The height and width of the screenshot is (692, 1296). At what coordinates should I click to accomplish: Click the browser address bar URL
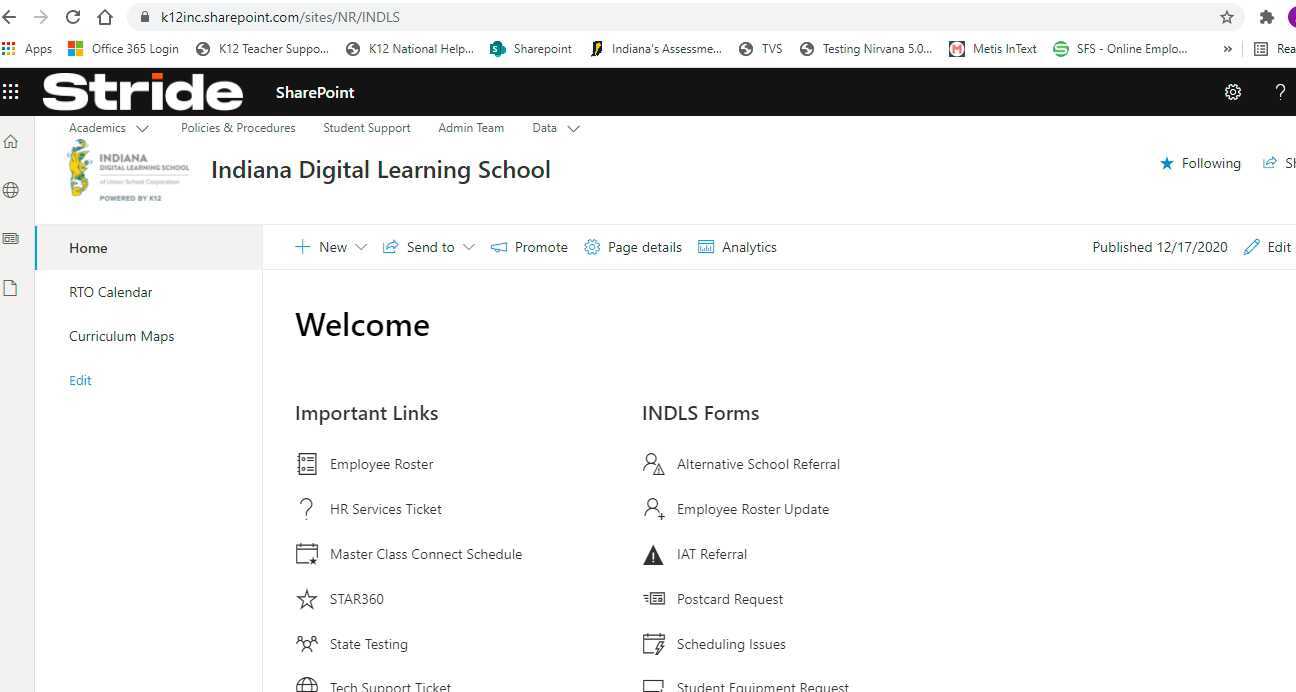[280, 17]
